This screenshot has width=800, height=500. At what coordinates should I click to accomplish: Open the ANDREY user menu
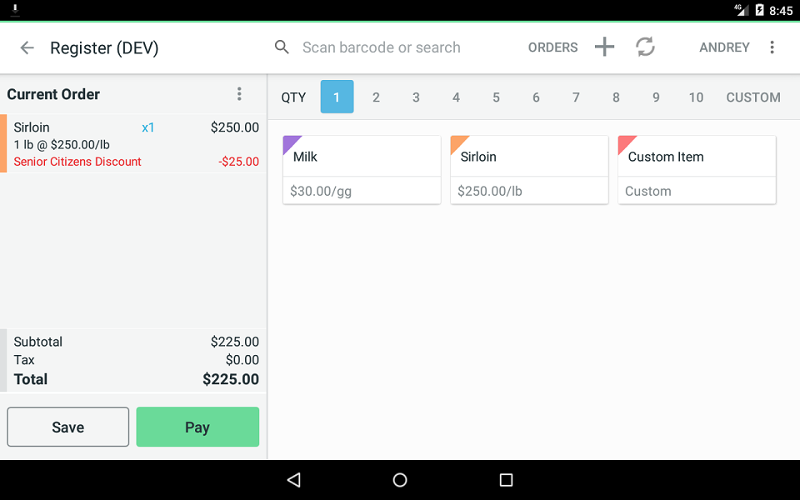tap(724, 47)
